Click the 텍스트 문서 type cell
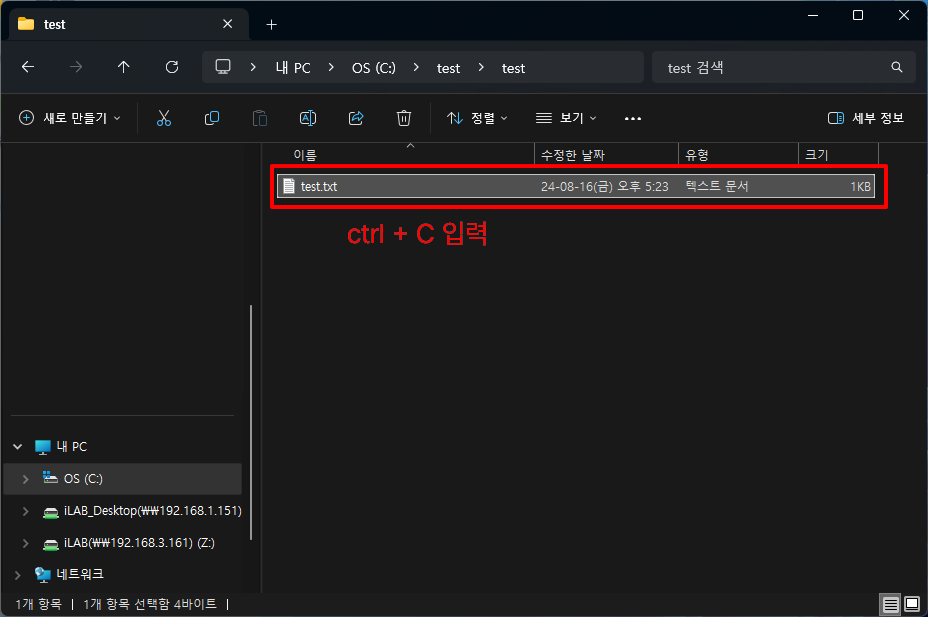 717,186
